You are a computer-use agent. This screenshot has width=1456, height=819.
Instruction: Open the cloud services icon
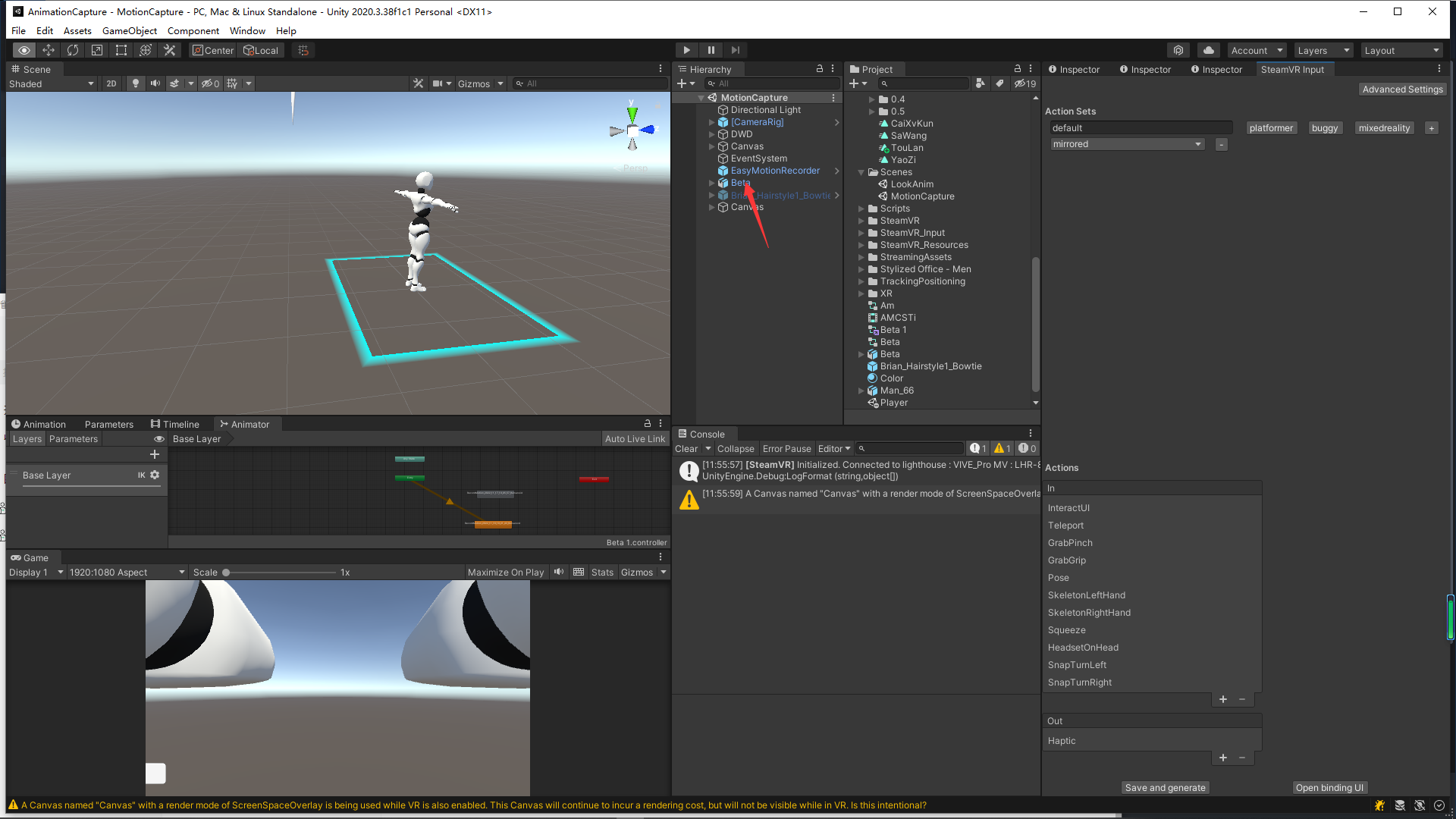click(x=1209, y=50)
